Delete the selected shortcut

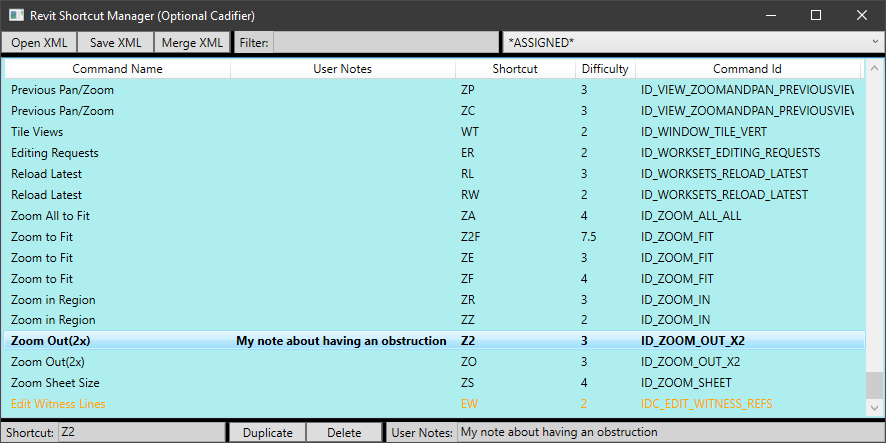coord(344,433)
